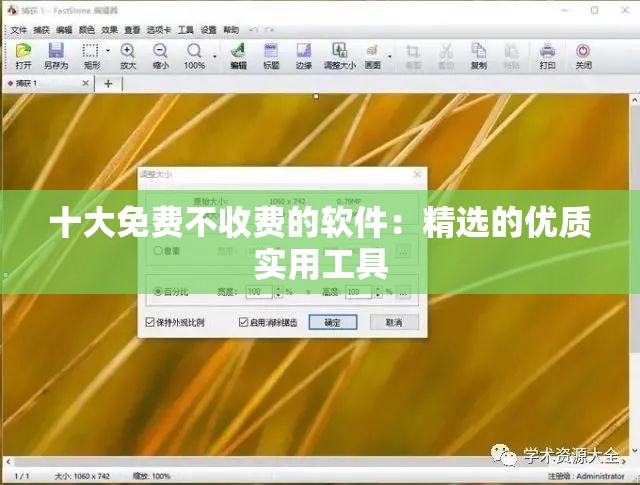Adjust the 高度 percentage spinner arrows
The width and height of the screenshot is (640, 485).
(378, 291)
